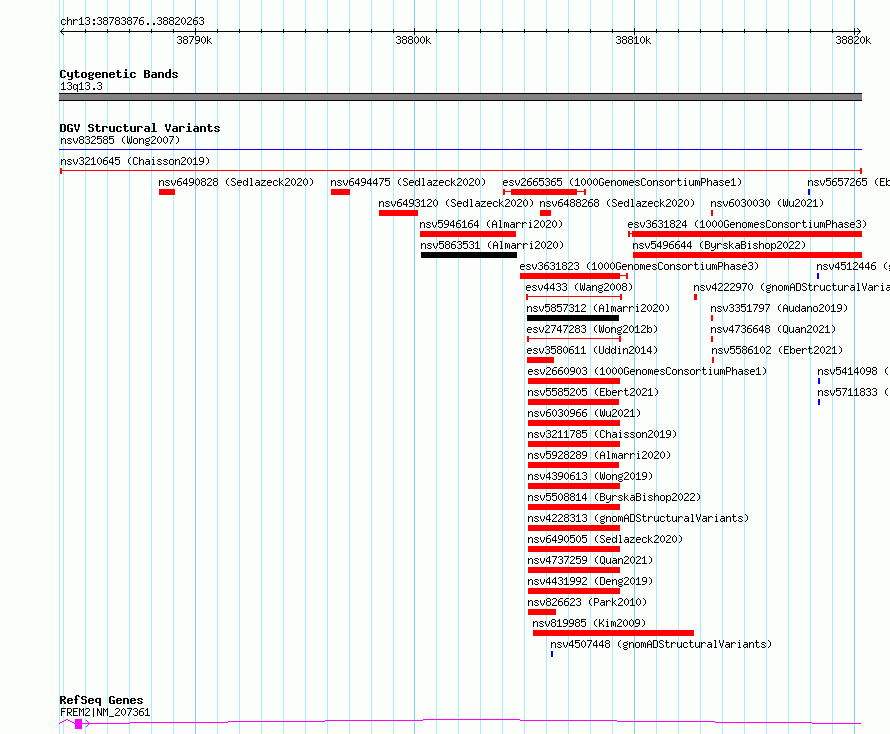Select the nsv4390613 (Wong2019) variant
Image resolution: width=890 pixels, height=734 pixels.
[x=590, y=476]
